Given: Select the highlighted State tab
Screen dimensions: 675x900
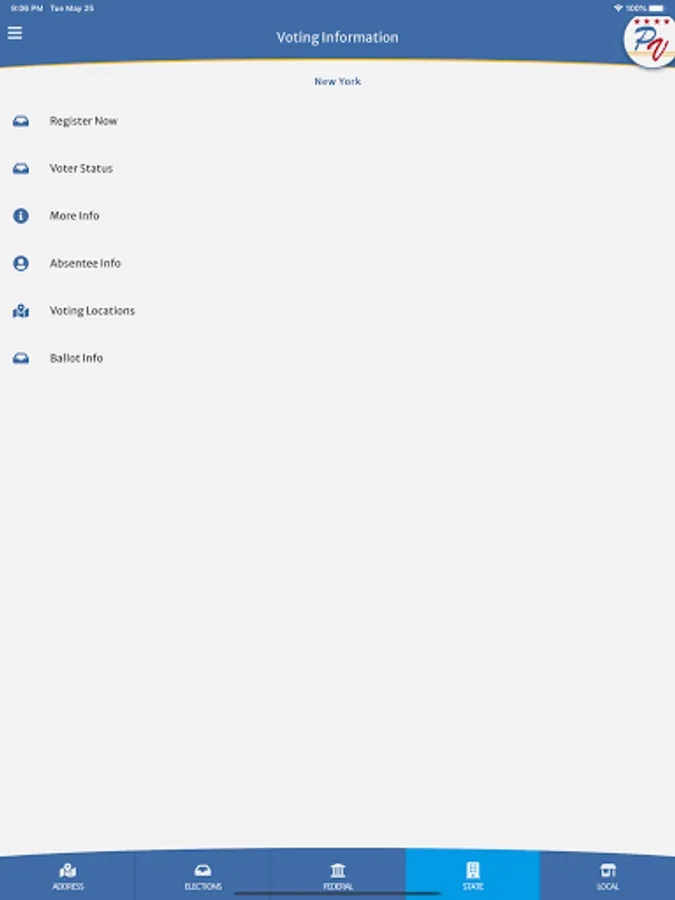Looking at the screenshot, I should click(x=472, y=875).
